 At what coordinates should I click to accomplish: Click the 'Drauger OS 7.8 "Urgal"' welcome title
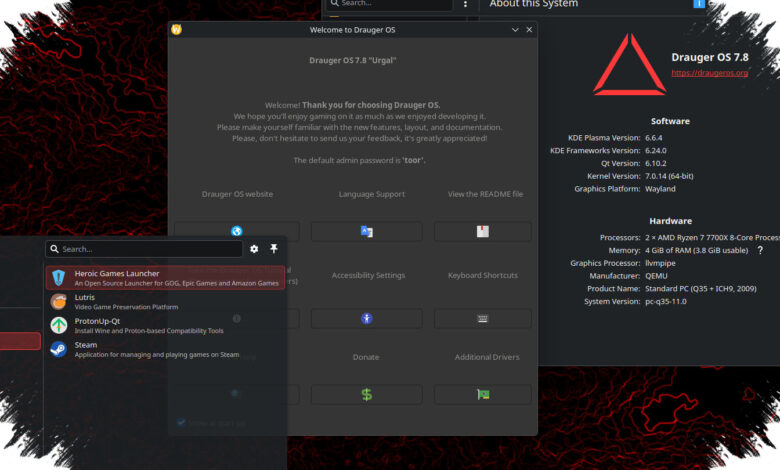tap(353, 60)
